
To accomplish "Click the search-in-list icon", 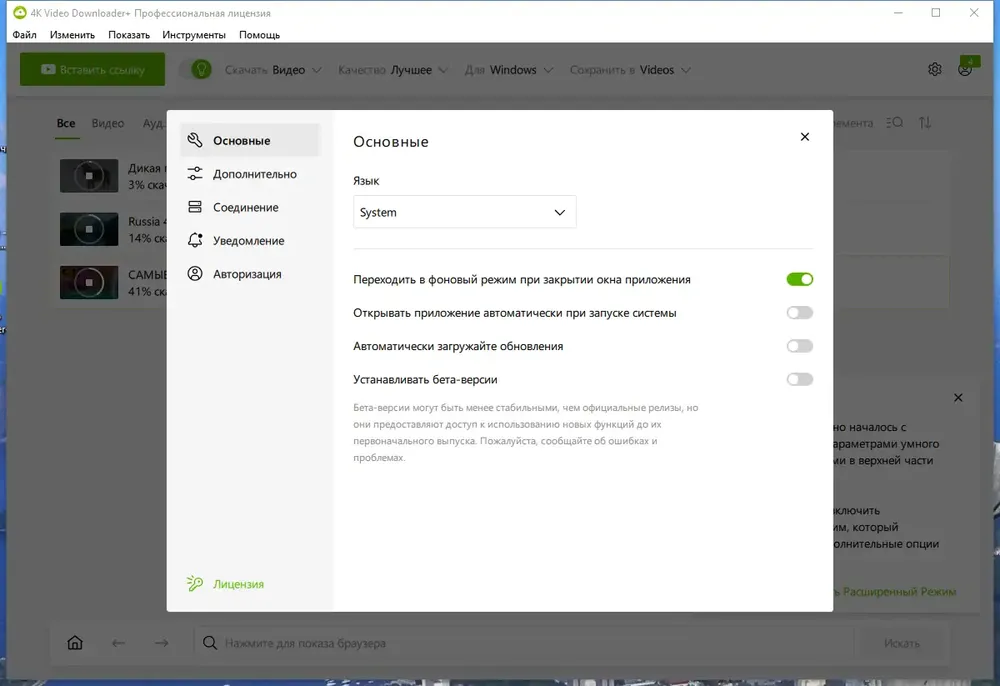I will 894,122.
